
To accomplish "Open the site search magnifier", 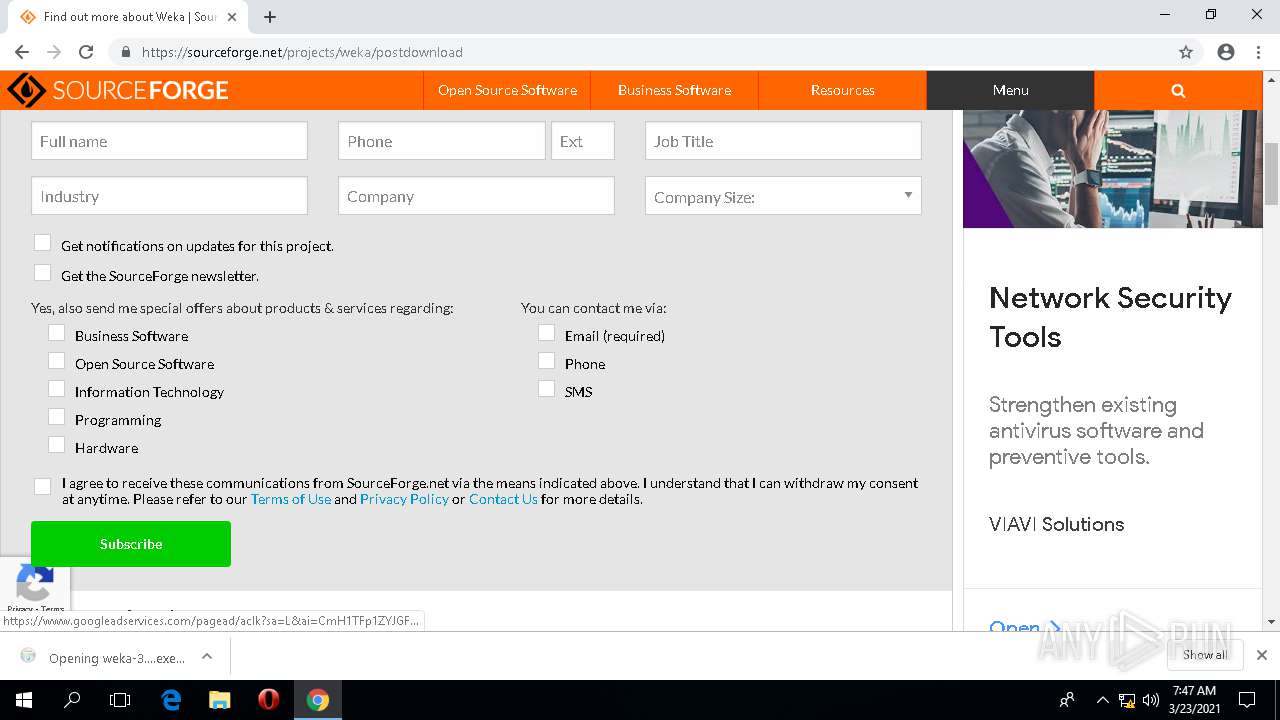I will [1178, 90].
